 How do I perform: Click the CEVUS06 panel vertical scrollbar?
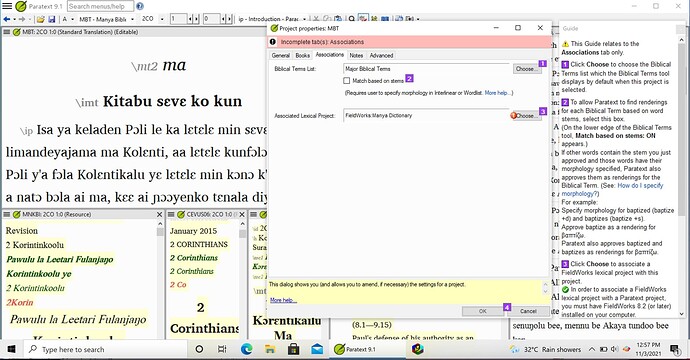(x=242, y=279)
